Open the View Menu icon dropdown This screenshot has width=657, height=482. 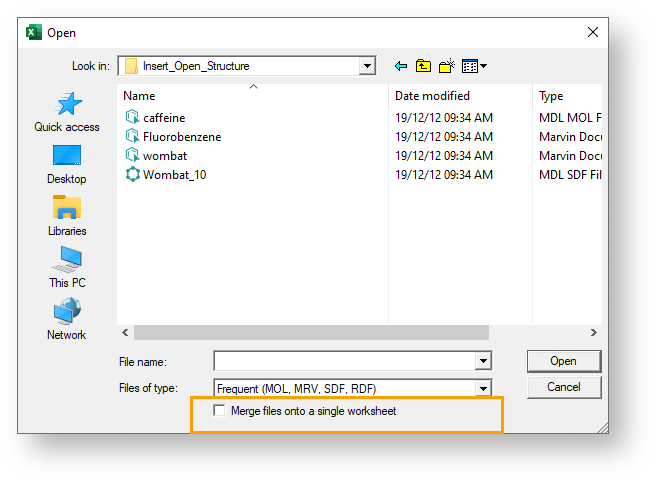pos(474,66)
